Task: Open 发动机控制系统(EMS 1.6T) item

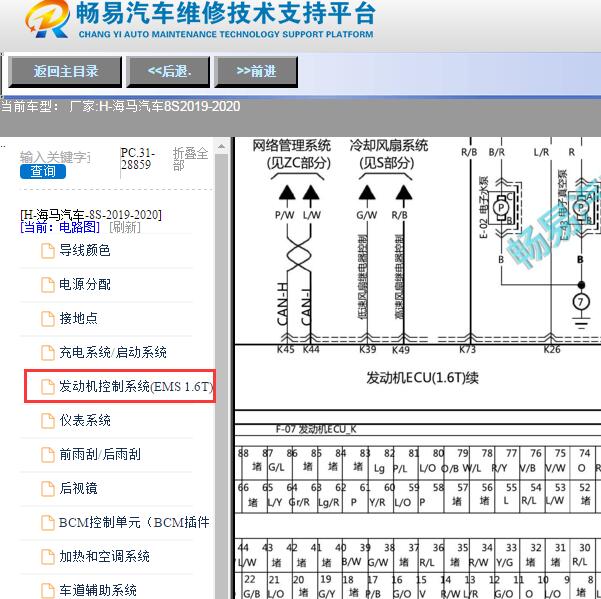Action: coord(136,387)
